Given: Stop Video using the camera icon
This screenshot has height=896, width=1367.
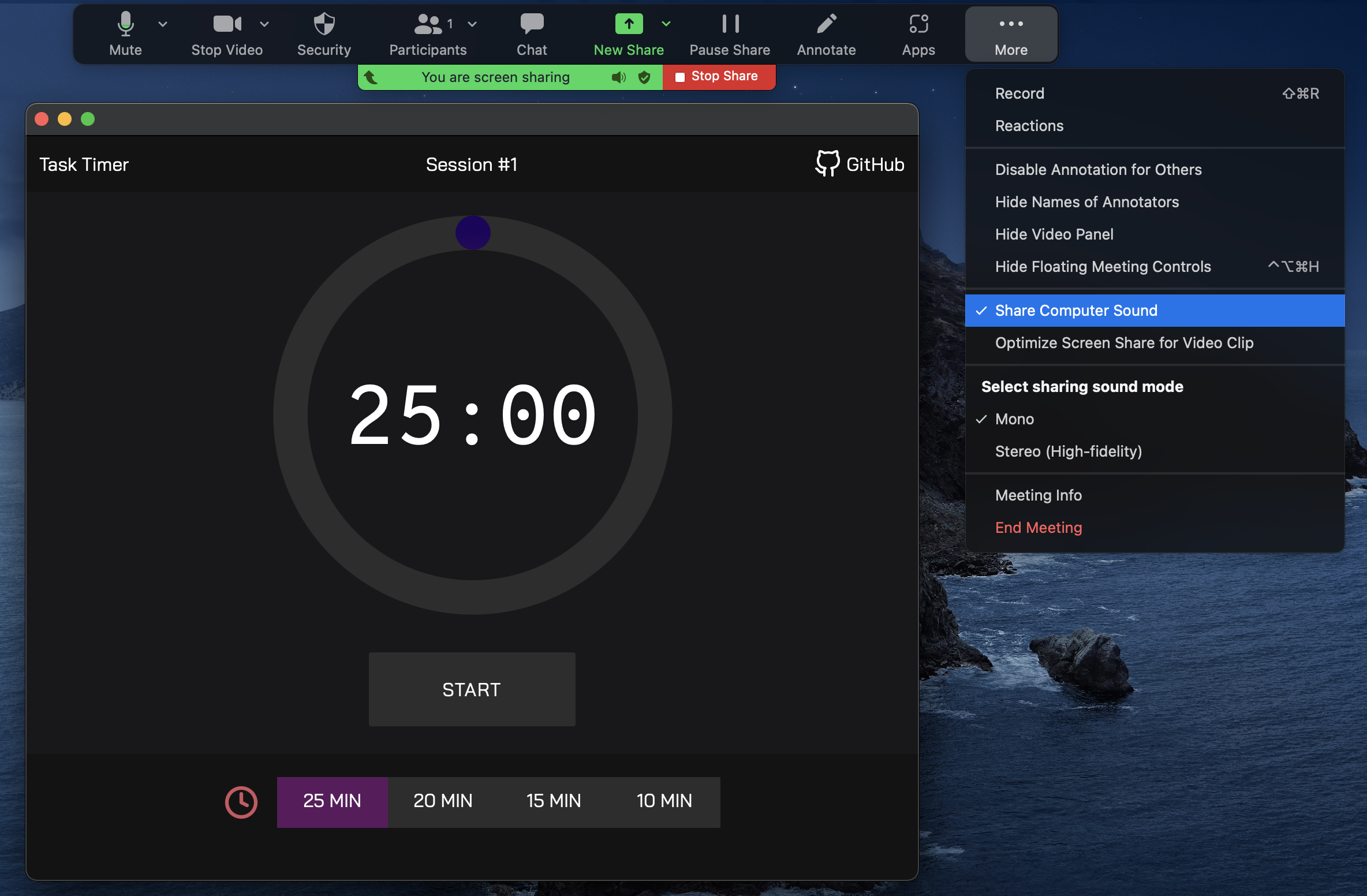Looking at the screenshot, I should click(227, 34).
